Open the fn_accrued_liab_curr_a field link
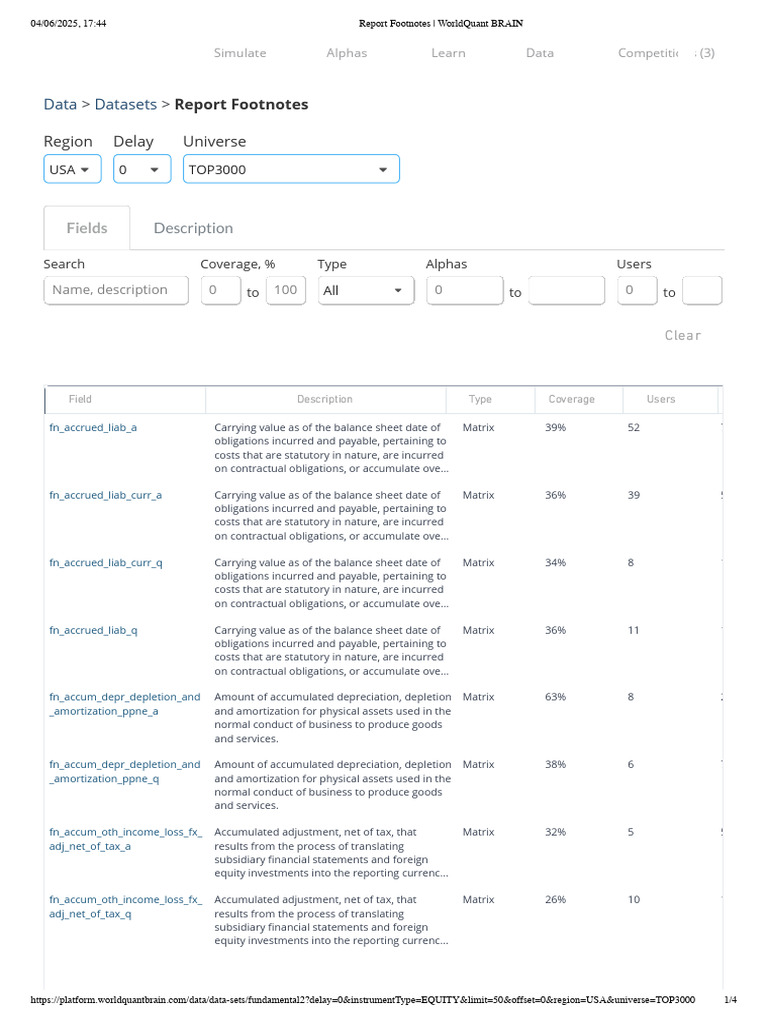The image size is (768, 1024). coord(105,495)
